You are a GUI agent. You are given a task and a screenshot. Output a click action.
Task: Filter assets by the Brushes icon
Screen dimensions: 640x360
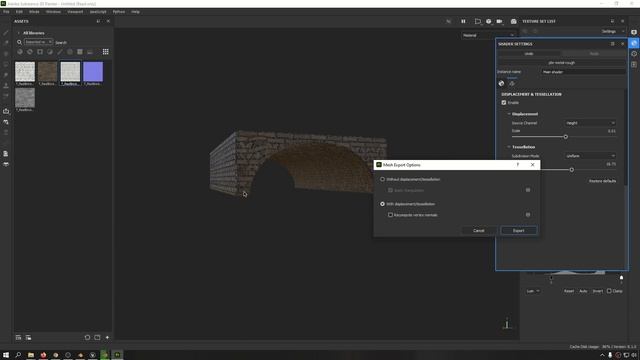pos(60,52)
